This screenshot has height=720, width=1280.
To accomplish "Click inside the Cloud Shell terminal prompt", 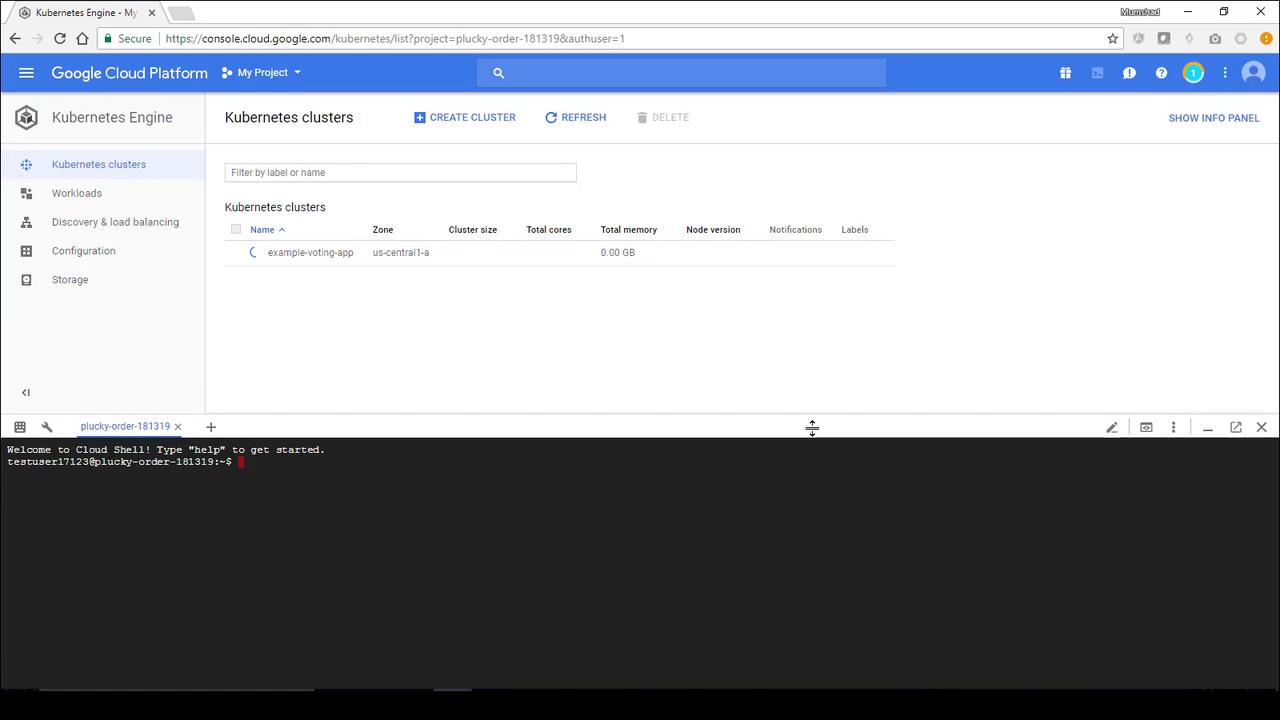I will (241, 462).
